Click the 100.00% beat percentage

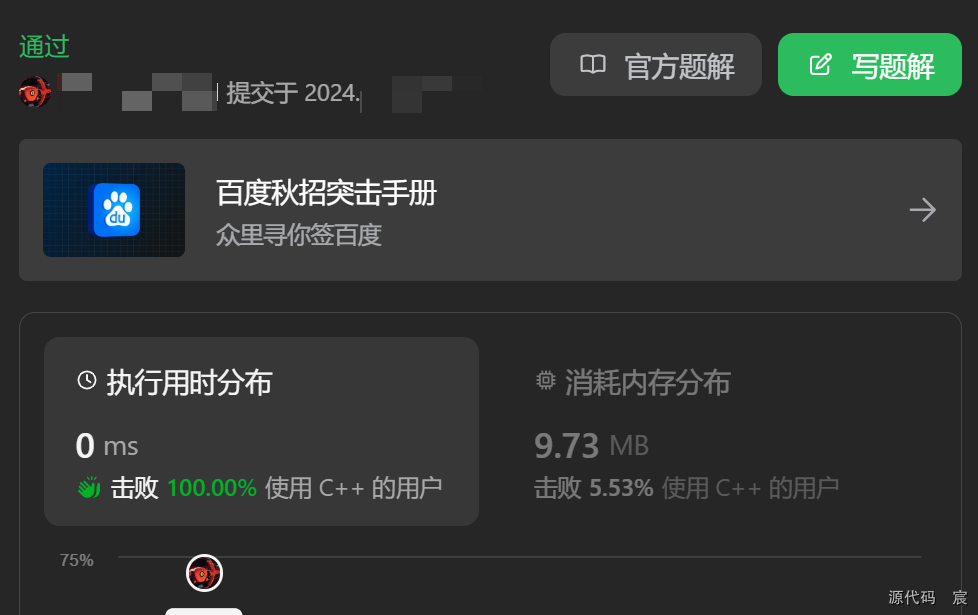click(212, 488)
